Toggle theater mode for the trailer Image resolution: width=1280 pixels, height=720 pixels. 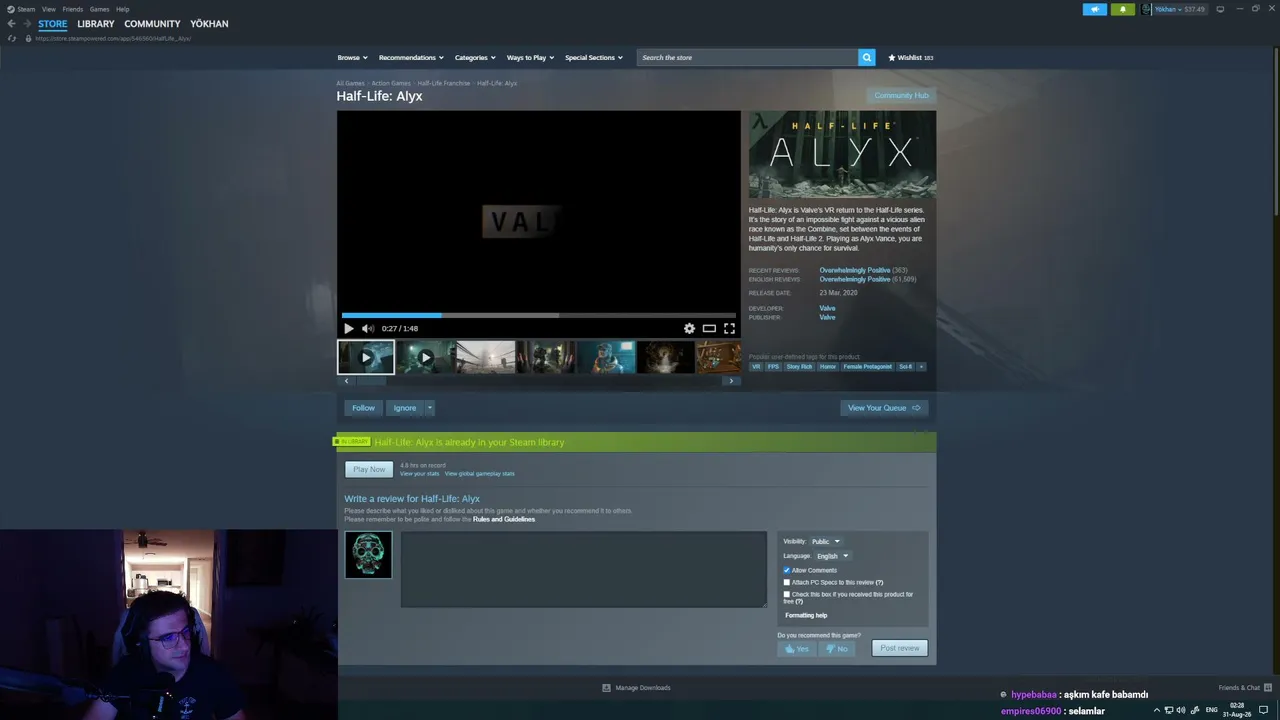coord(709,328)
